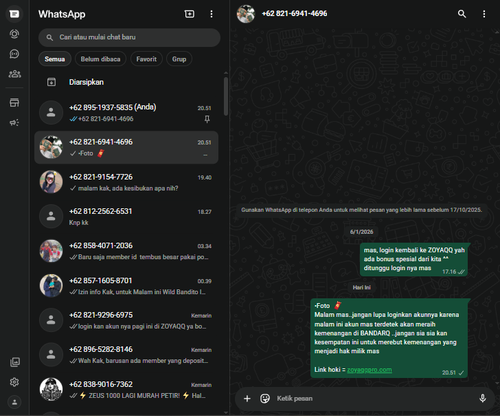Open the Status icon in sidebar

pyautogui.click(x=14, y=34)
